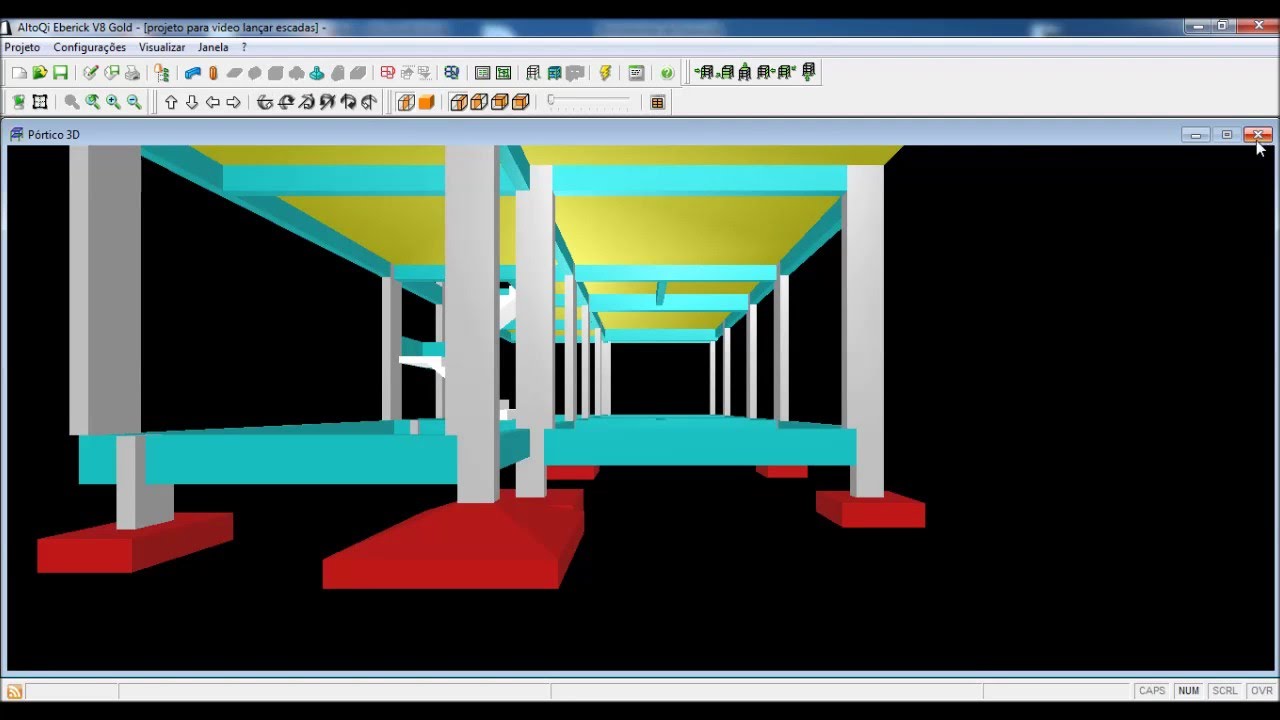
Task: Open help with green question mark icon
Action: 667,73
